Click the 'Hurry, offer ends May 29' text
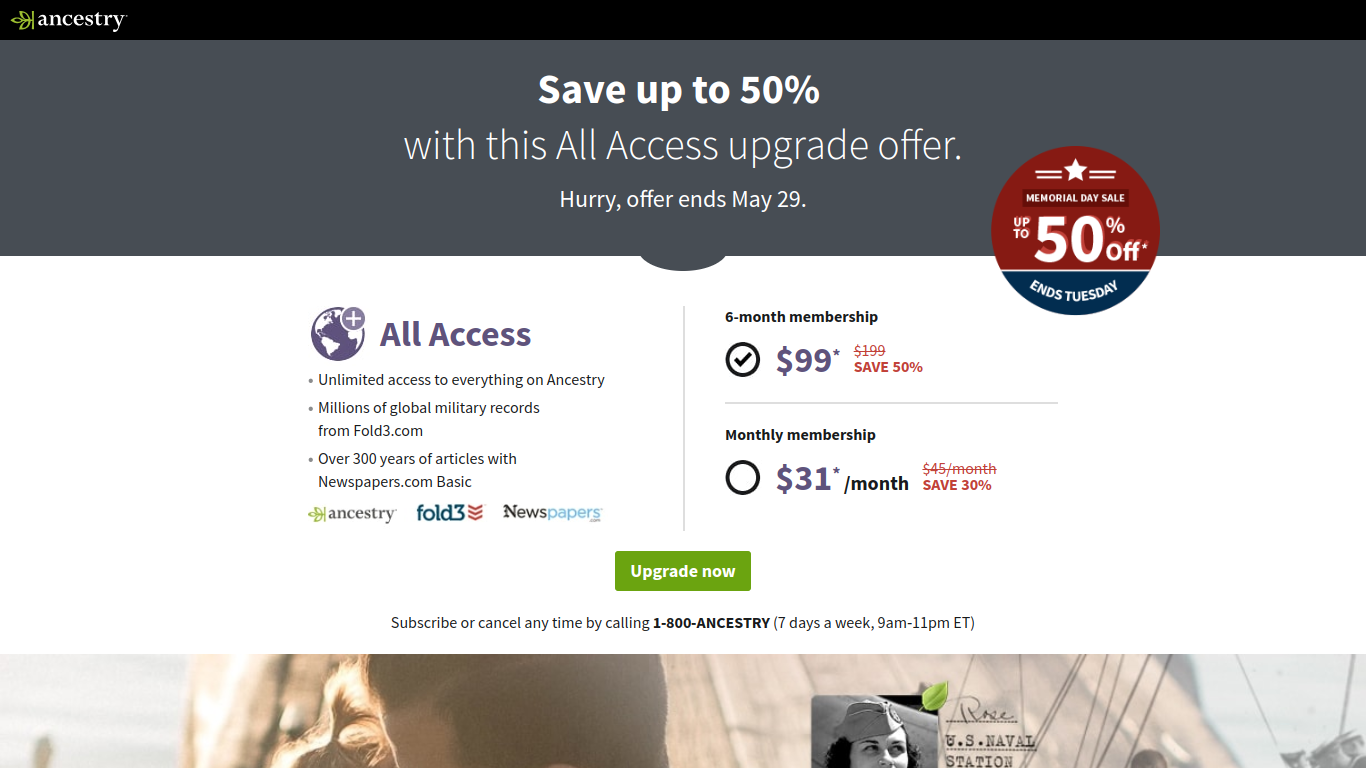 683,199
